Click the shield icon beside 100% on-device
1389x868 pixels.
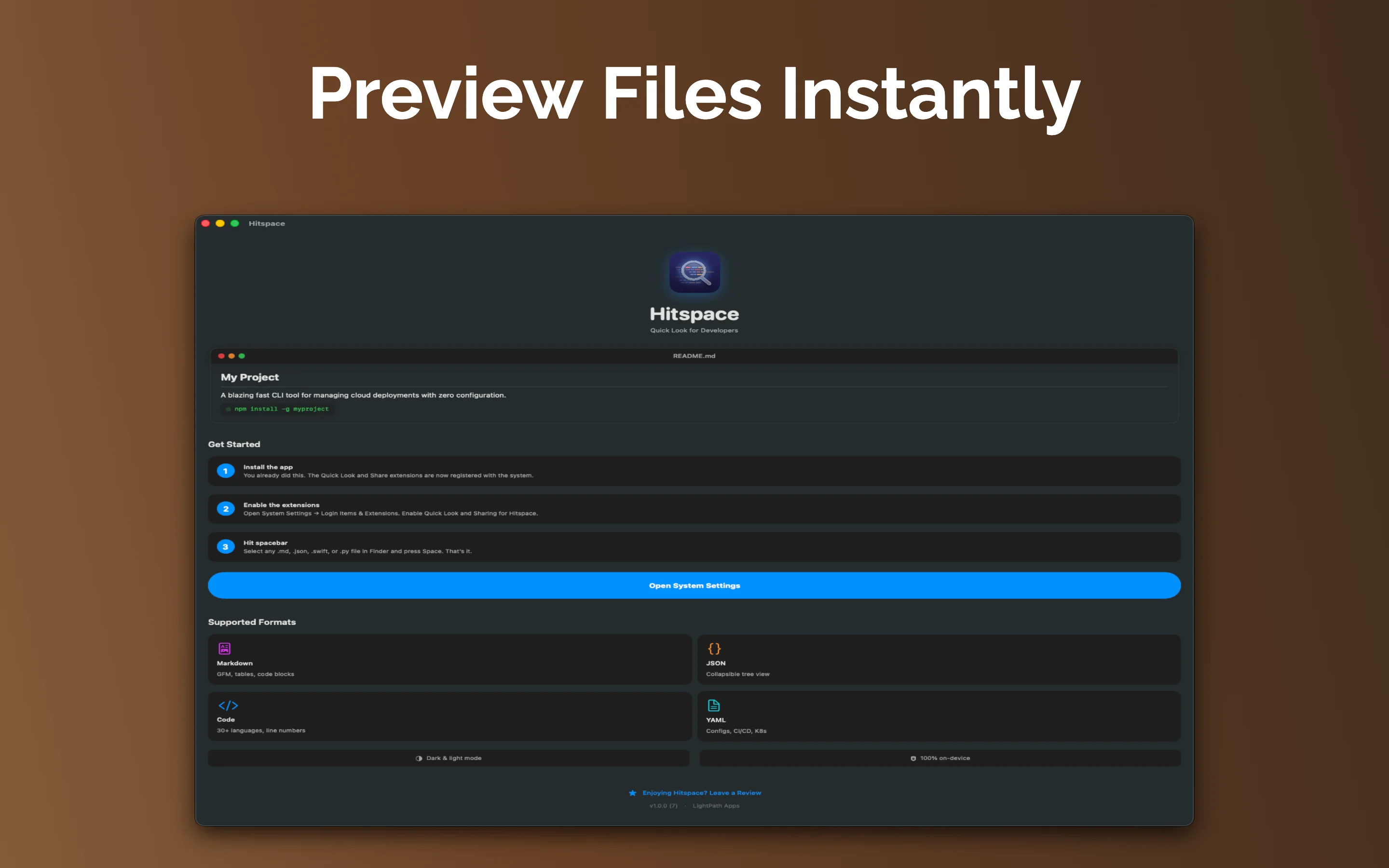coord(913,759)
